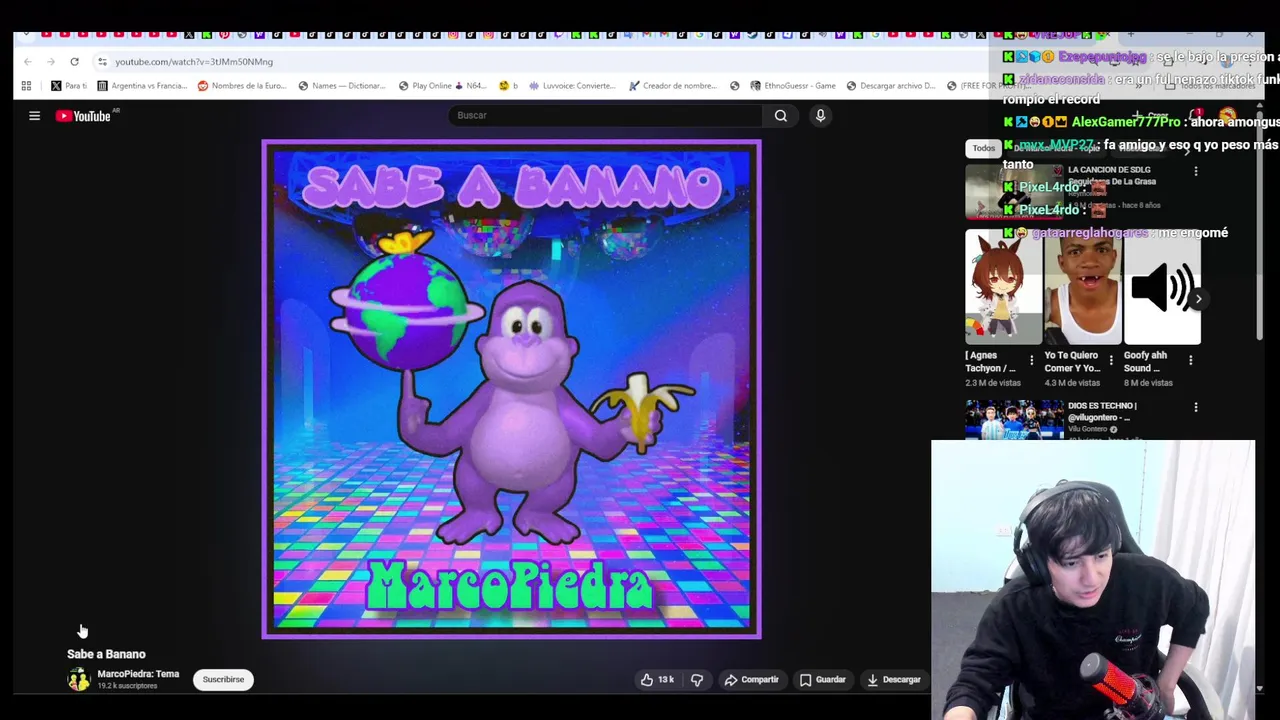This screenshot has height=720, width=1280.
Task: Open the 'Para ti' bookmark
Action: [x=68, y=86]
